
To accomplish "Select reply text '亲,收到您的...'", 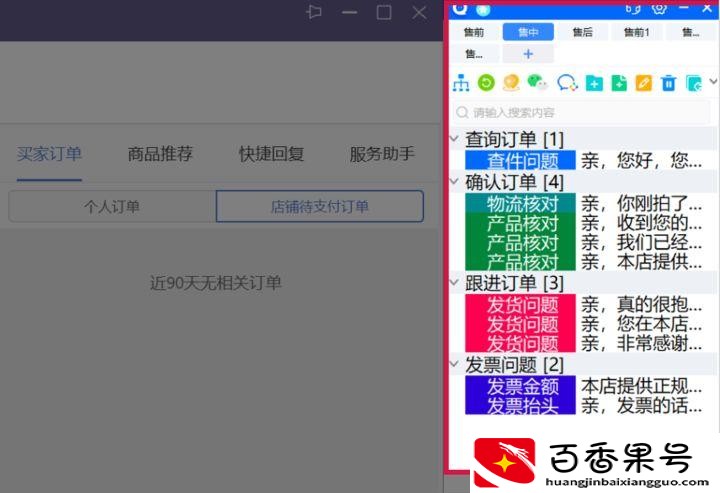I will click(x=641, y=223).
